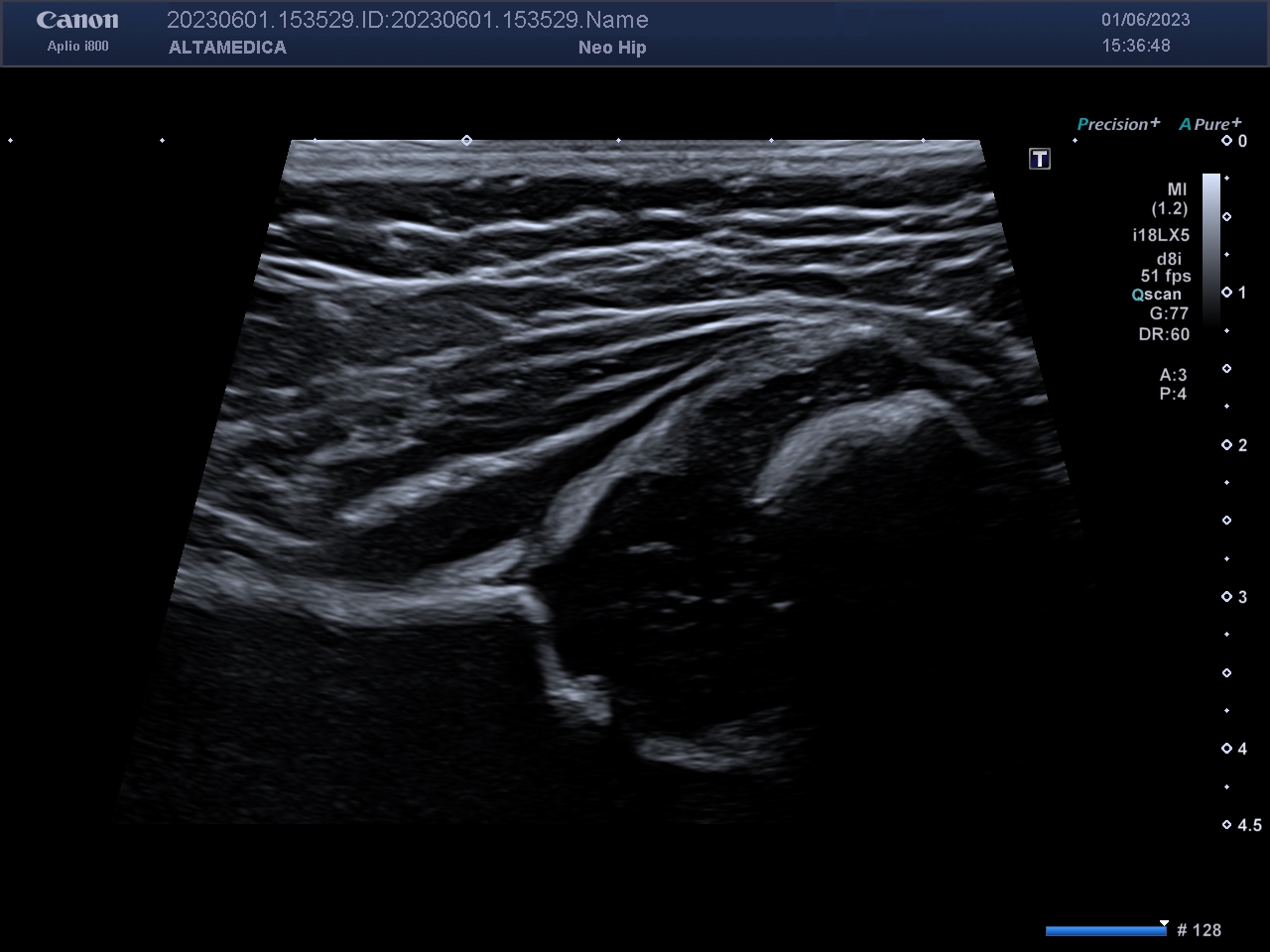Viewport: 1270px width, 952px height.
Task: Click the T marker icon
Action: point(1039,159)
